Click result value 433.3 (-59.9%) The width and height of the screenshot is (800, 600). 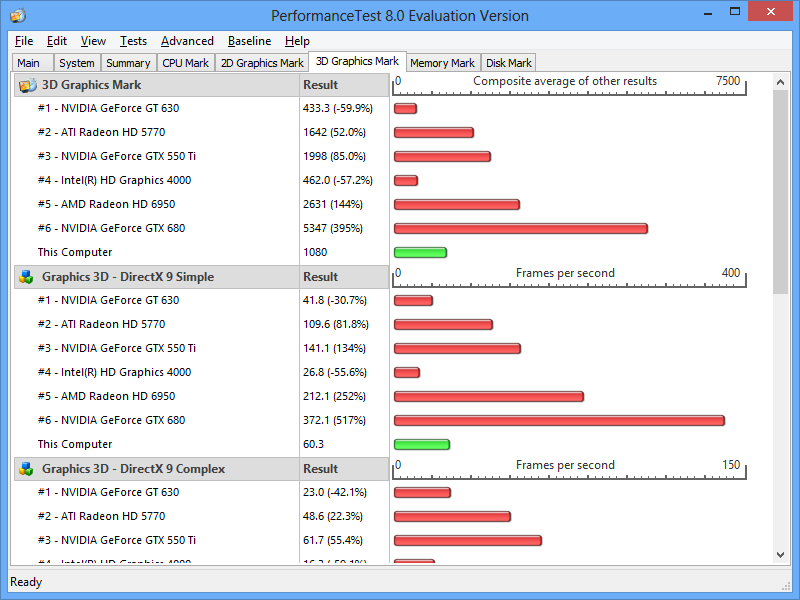[338, 108]
